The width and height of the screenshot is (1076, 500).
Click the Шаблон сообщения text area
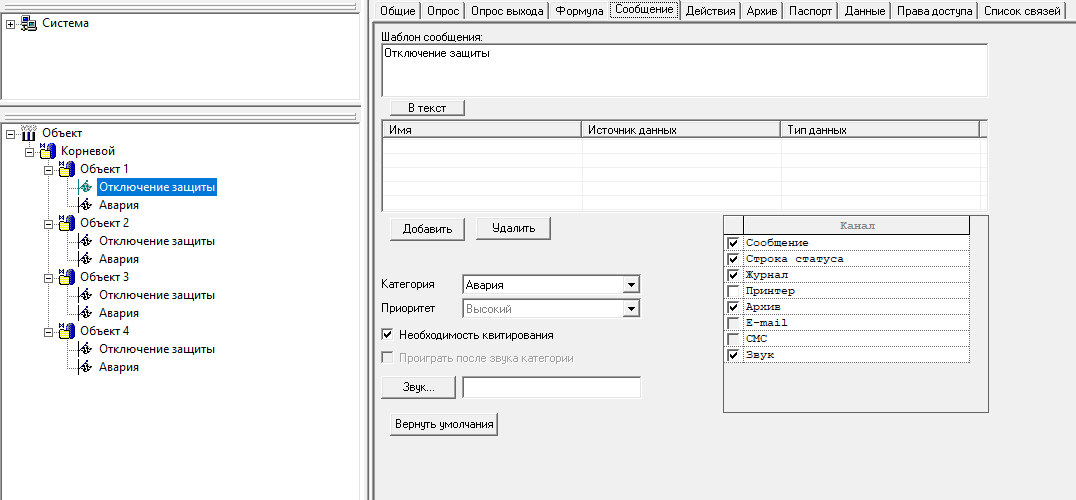(684, 70)
